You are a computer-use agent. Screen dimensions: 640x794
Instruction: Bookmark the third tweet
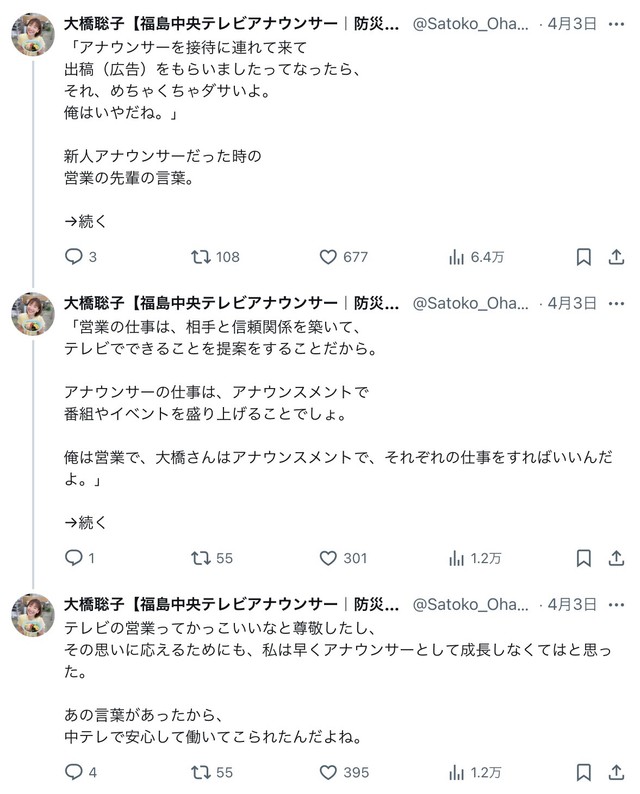[584, 772]
